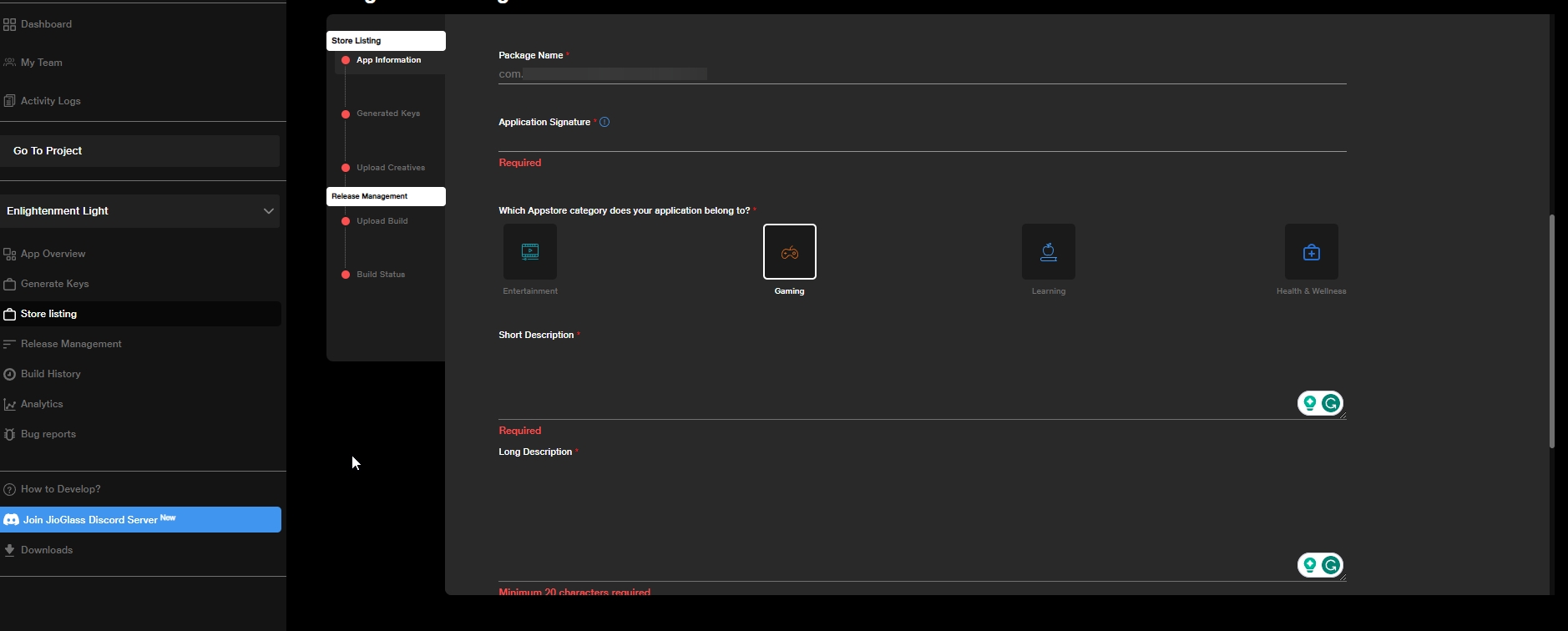Click the Application Signature info icon
The width and height of the screenshot is (1568, 631).
coord(604,122)
